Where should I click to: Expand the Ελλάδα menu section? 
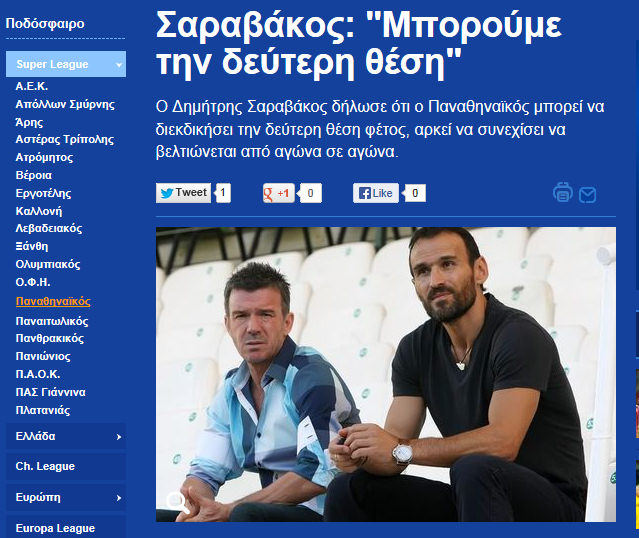coord(66,437)
